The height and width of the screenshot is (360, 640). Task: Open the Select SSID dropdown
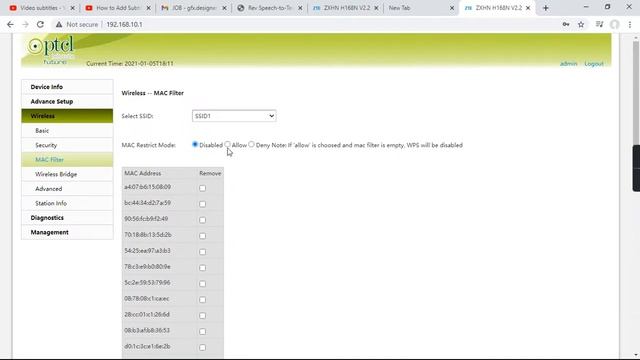click(x=234, y=116)
